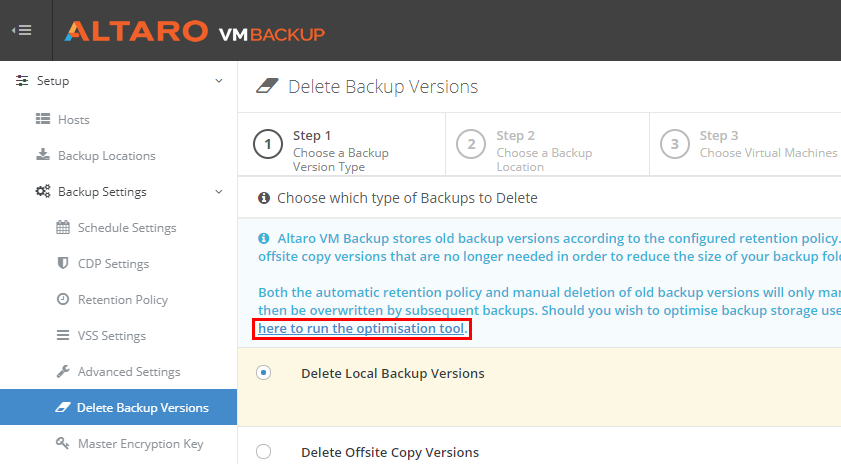Click the Hosts list icon
Screen dimensions: 841x464
[x=43, y=119]
